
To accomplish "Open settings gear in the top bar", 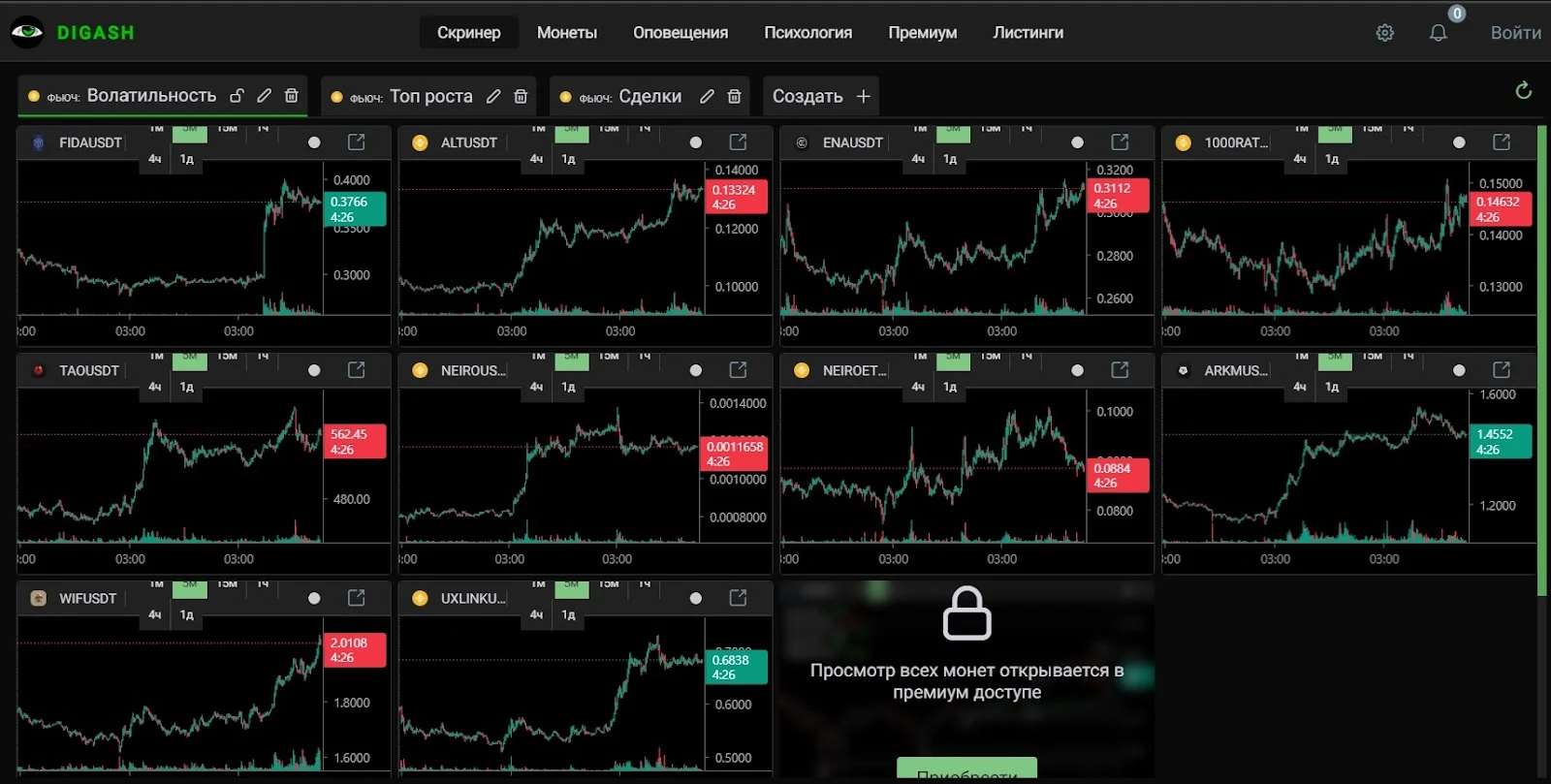I will [x=1384, y=33].
